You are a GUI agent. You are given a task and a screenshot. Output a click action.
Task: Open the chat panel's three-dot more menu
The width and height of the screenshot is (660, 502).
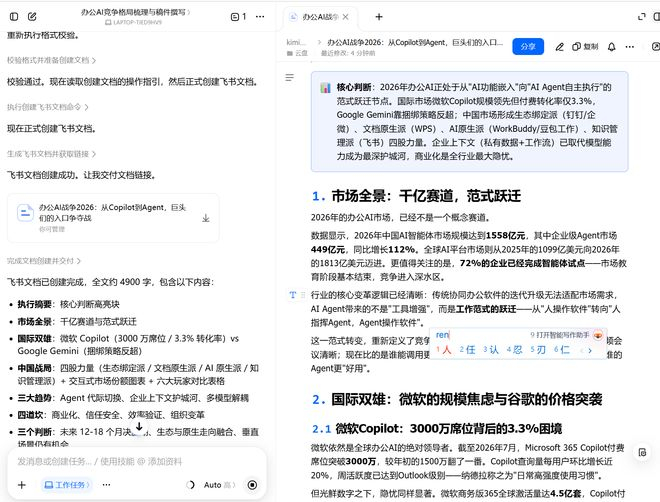[x=260, y=16]
